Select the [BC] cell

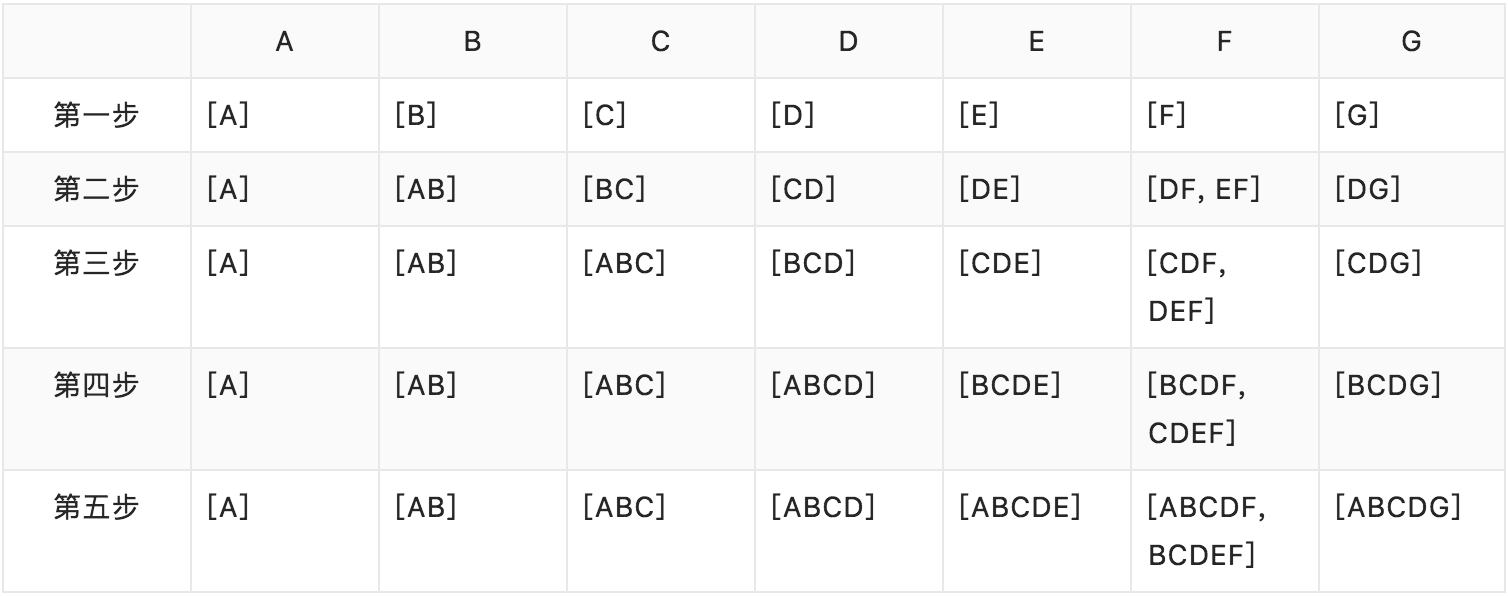[x=614, y=189]
